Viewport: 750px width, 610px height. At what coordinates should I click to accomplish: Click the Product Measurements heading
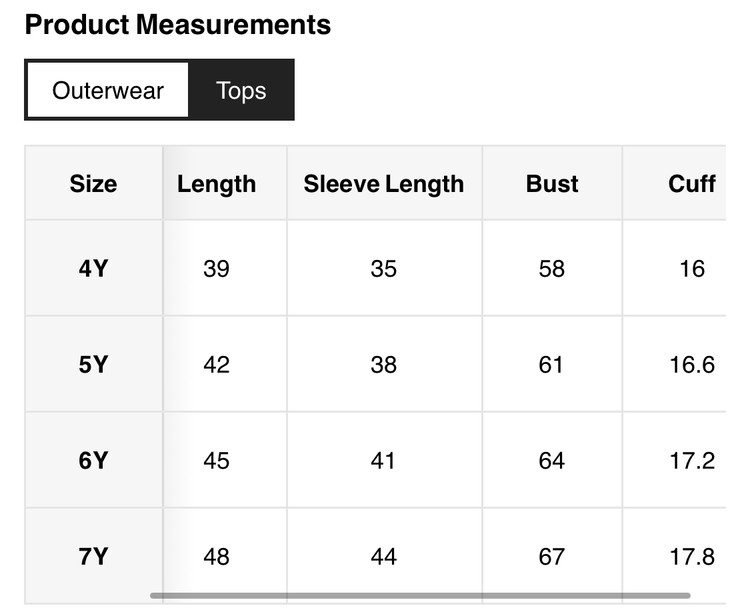(177, 25)
